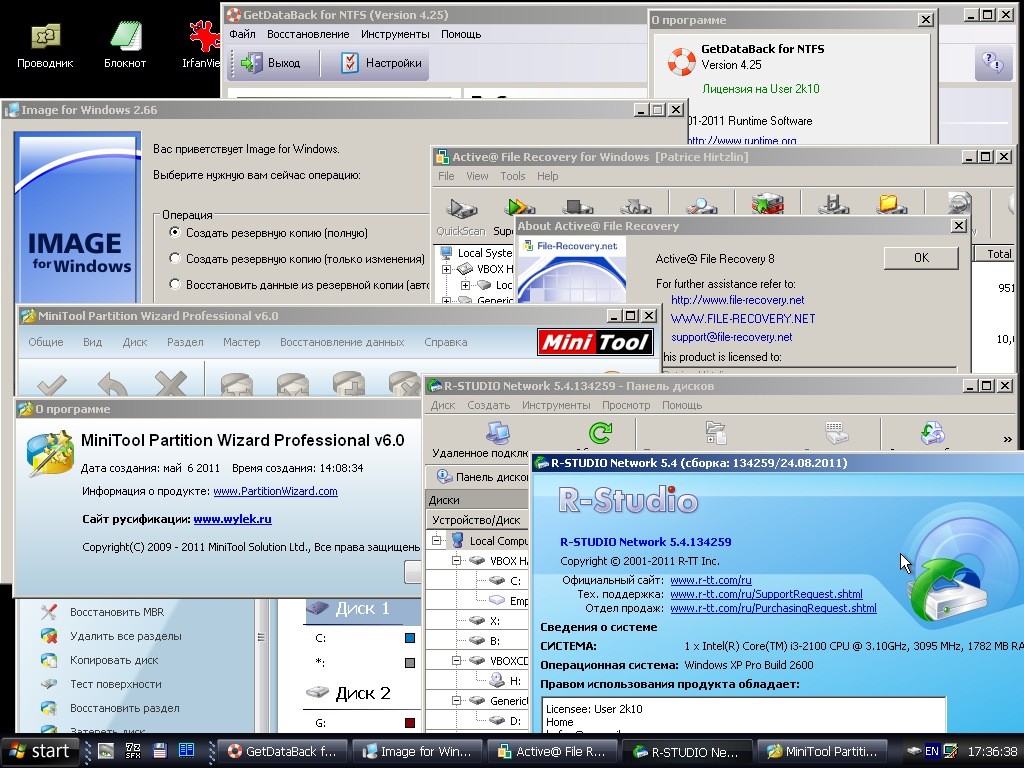Expand Loc node in Active@ File Recovery tree
This screenshot has height=768, width=1024.
(x=465, y=285)
